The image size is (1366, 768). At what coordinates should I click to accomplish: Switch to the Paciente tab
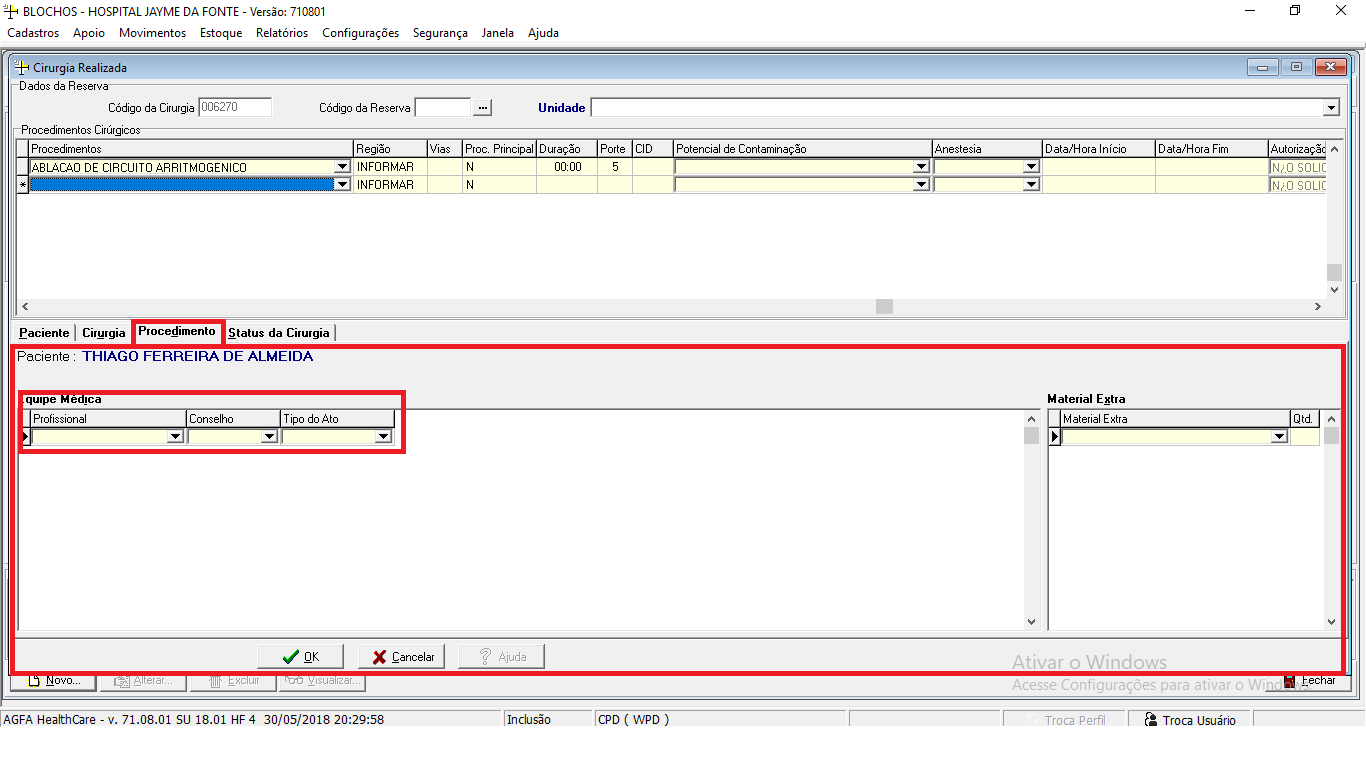point(44,333)
